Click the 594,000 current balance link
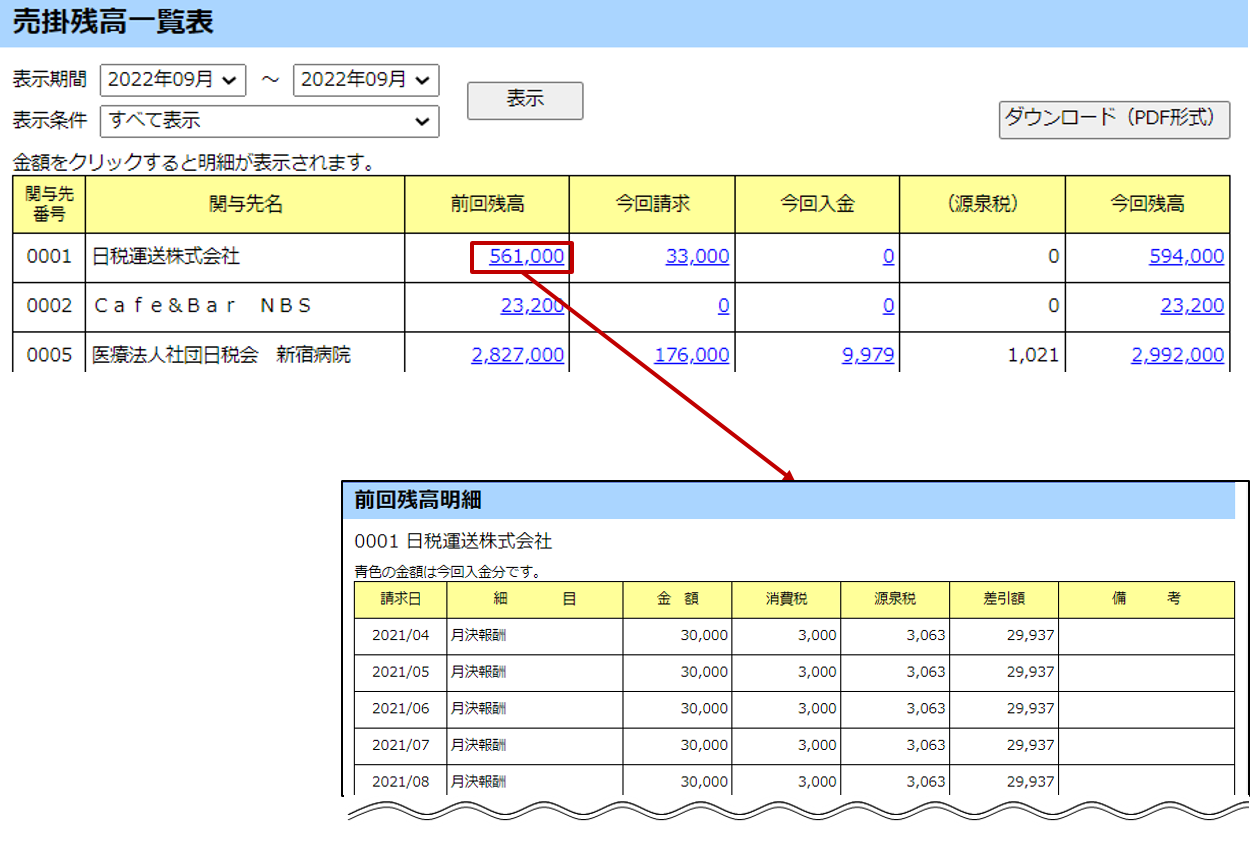This screenshot has height=848, width=1250. pos(1186,257)
